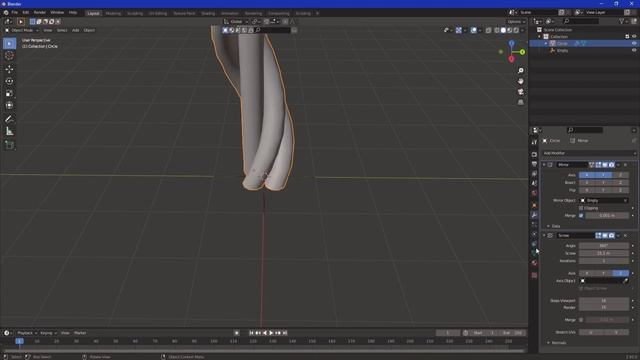Open timeline Keying menu
This screenshot has width=640, height=360.
click(x=48, y=333)
